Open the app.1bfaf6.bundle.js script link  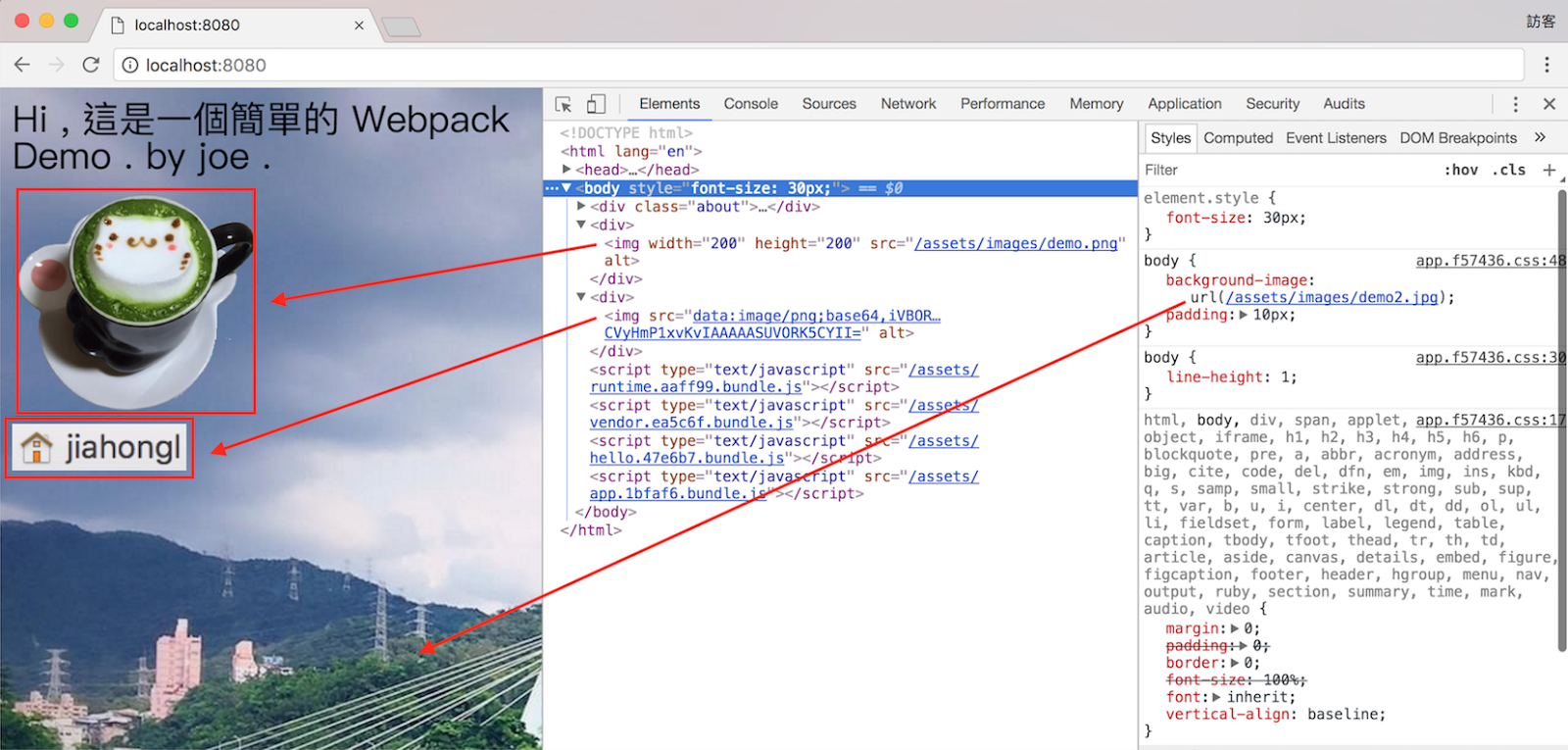pyautogui.click(x=784, y=484)
